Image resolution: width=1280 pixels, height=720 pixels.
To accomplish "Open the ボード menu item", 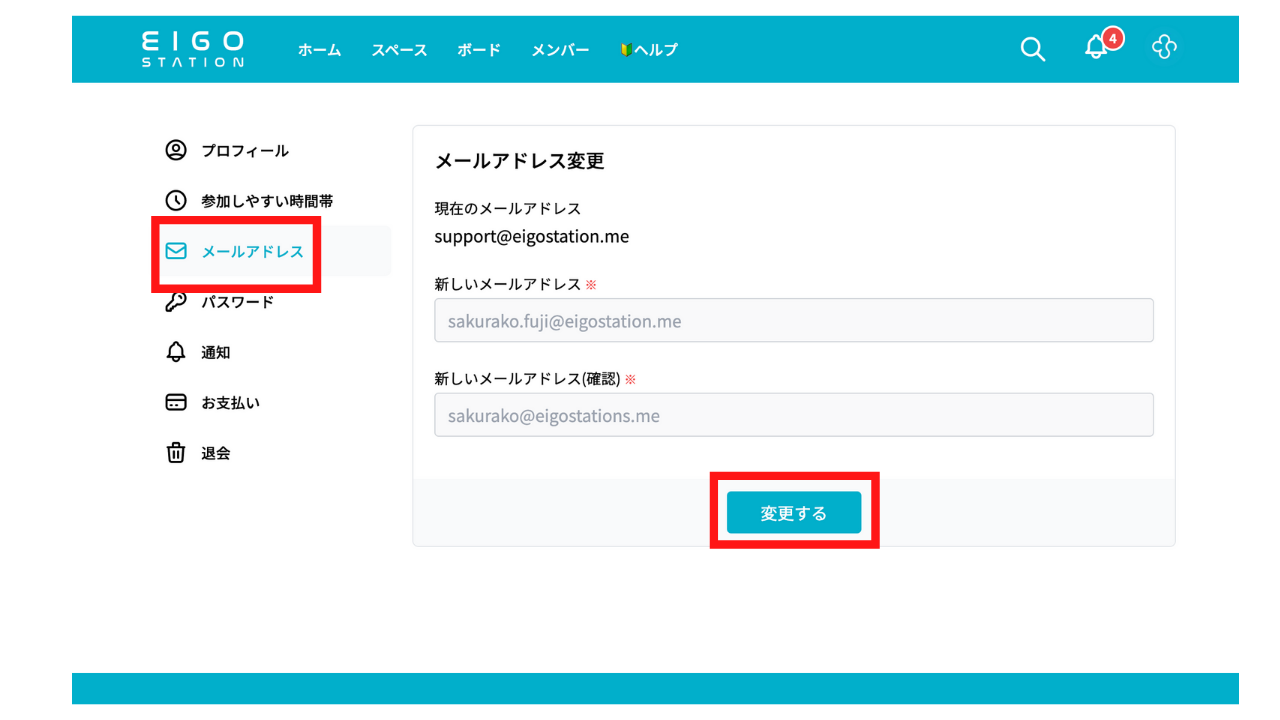I will [478, 49].
